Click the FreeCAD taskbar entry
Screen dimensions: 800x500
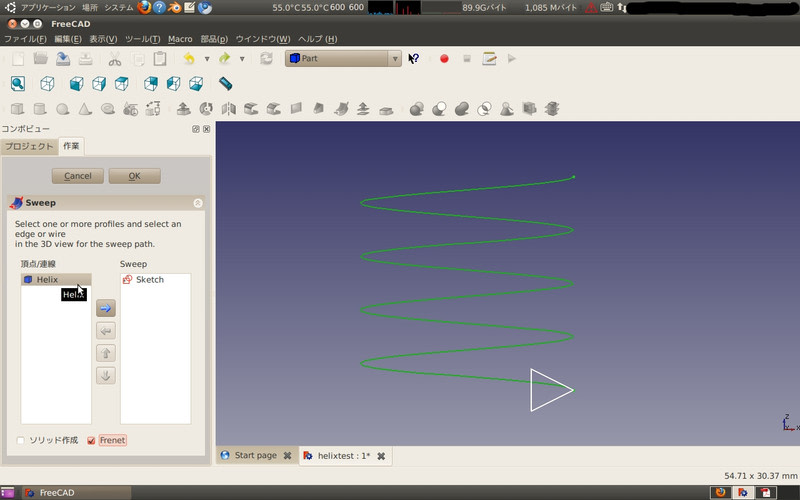[77, 493]
